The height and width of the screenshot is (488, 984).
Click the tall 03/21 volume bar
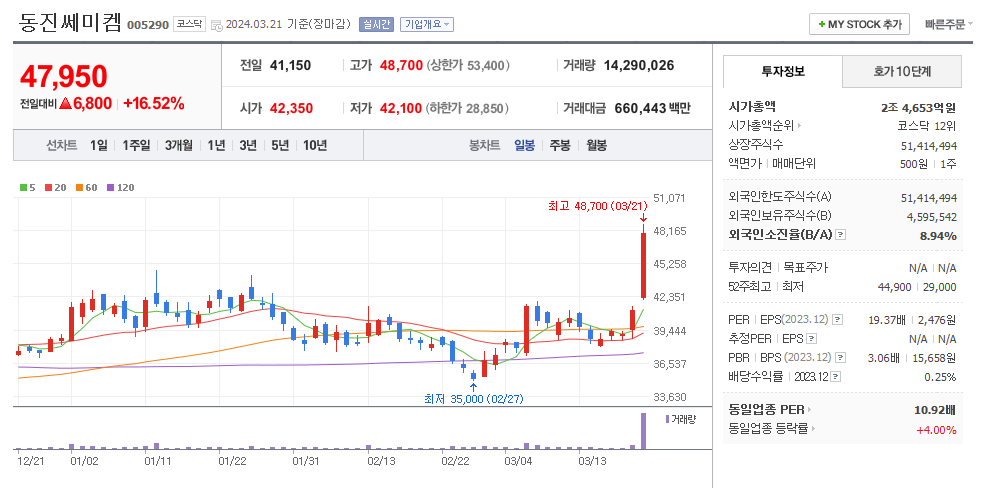[643, 431]
